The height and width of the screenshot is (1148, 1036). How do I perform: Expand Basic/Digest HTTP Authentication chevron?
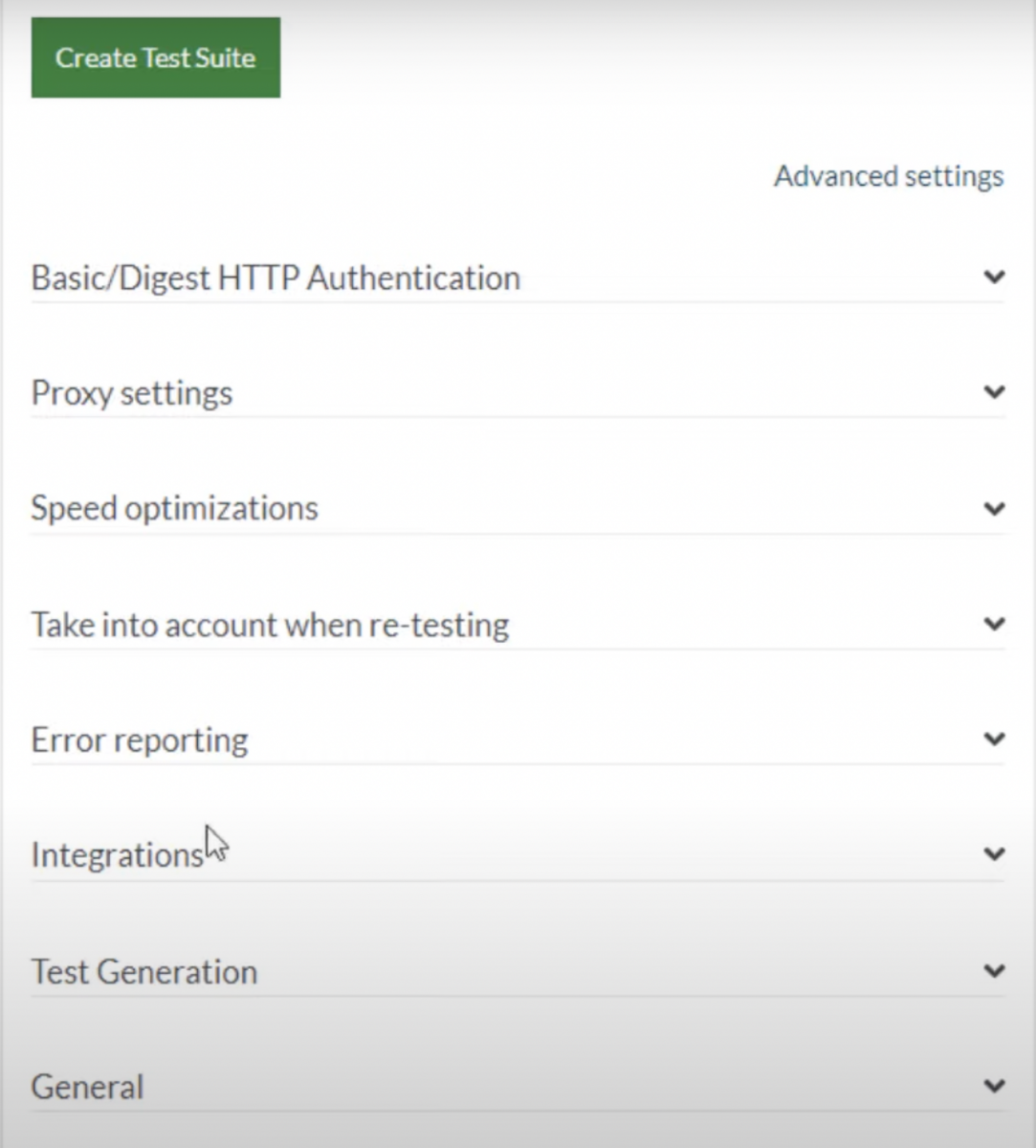point(994,277)
